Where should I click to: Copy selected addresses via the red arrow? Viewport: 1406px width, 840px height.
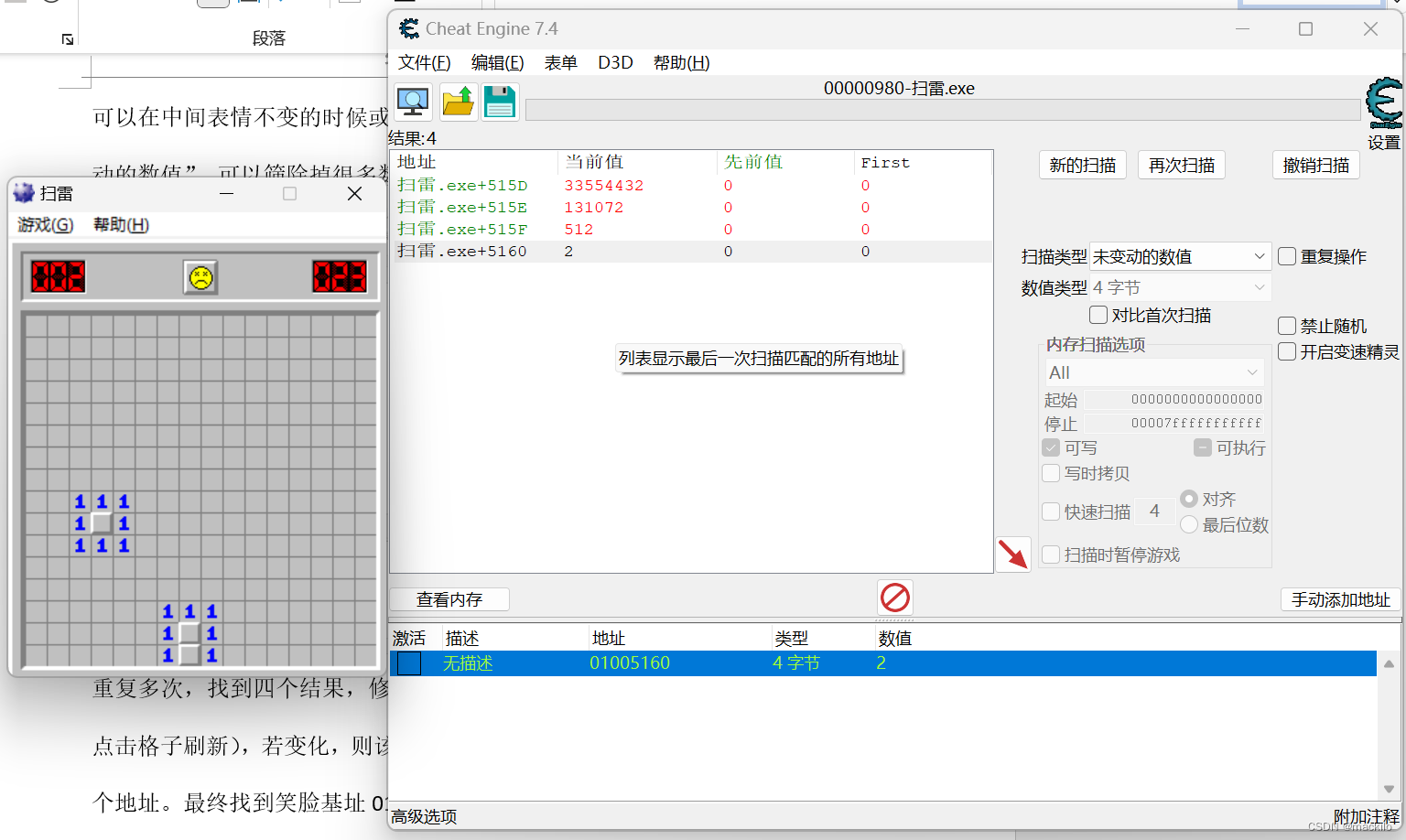(x=1013, y=555)
